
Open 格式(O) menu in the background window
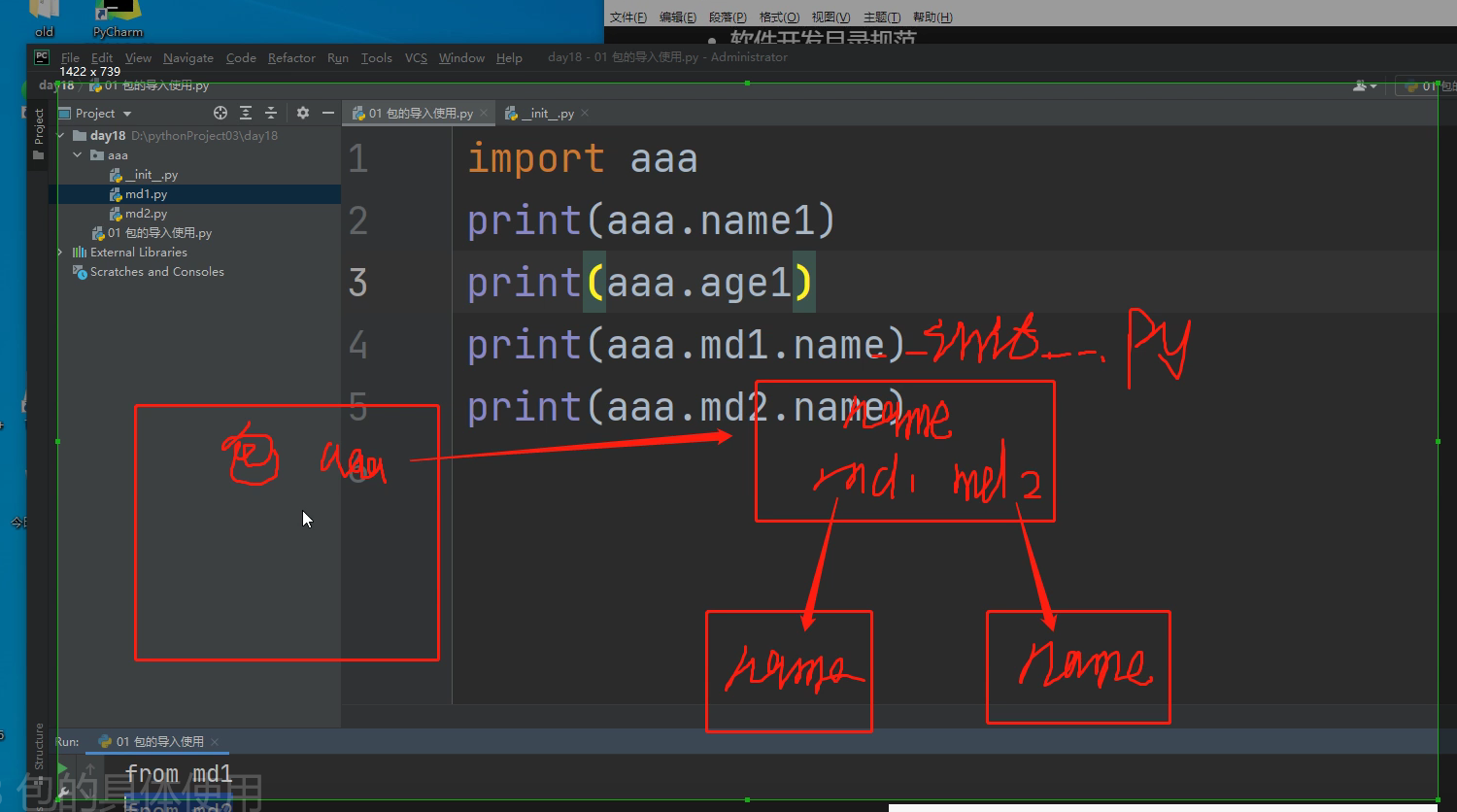tap(779, 17)
